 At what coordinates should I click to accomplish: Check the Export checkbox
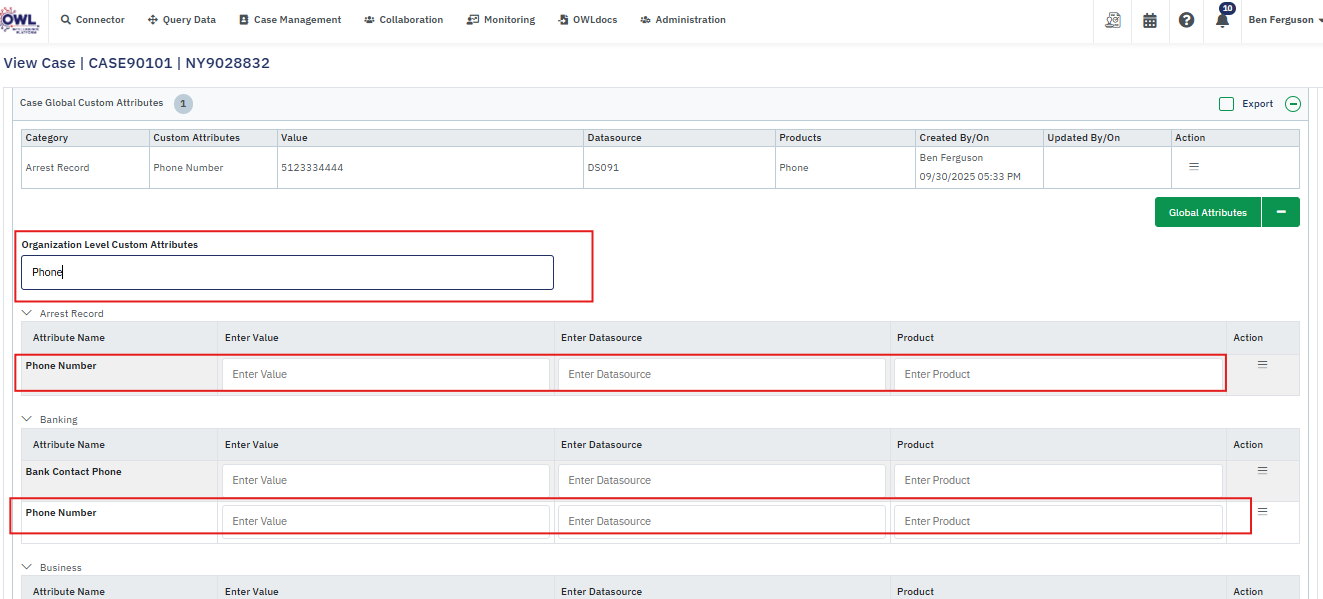(x=1226, y=104)
